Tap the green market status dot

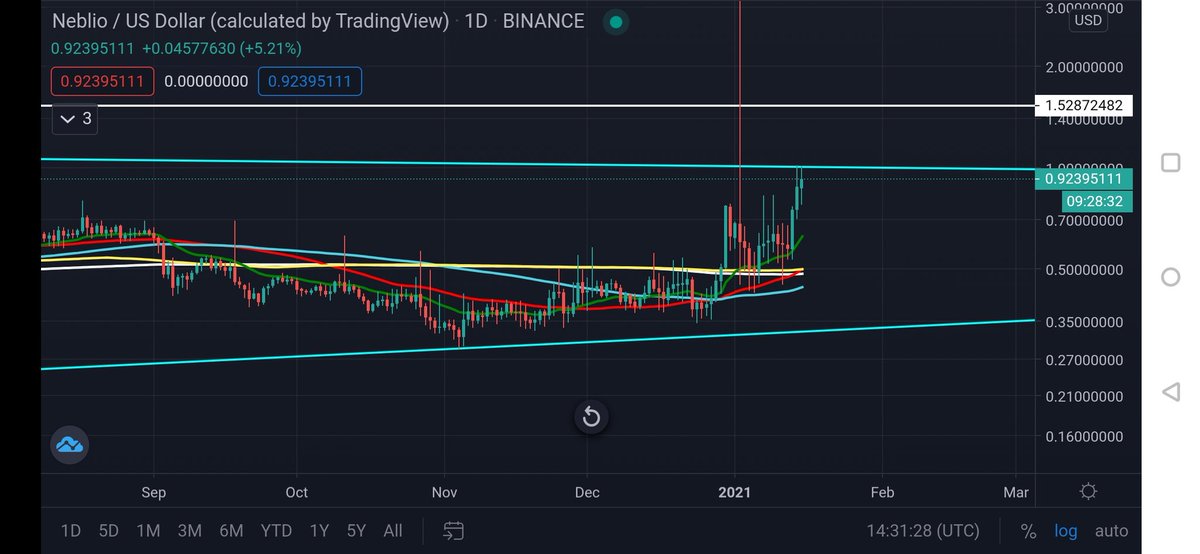[616, 21]
